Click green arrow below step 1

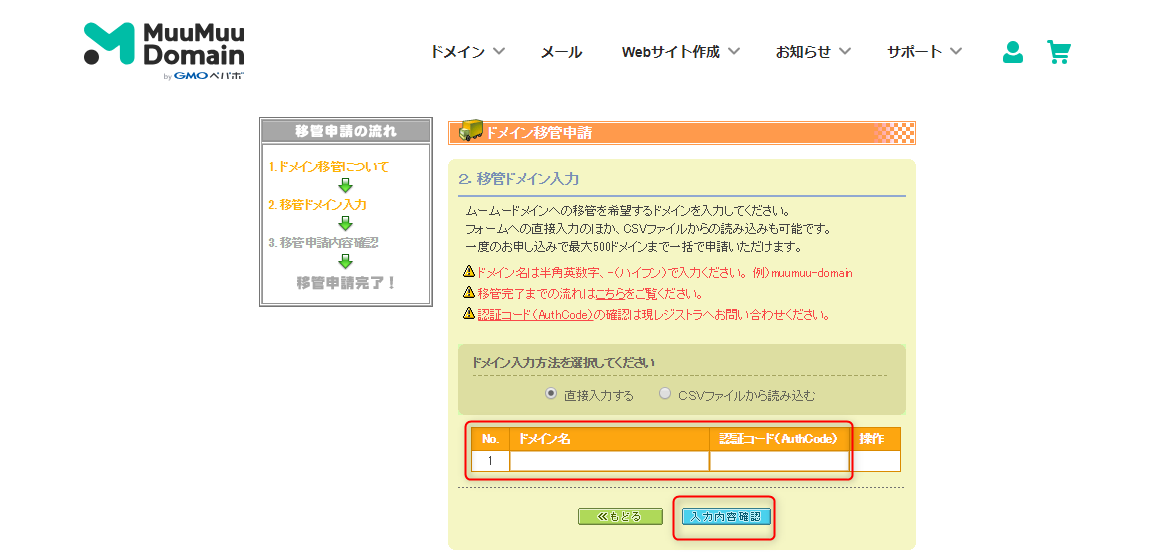click(x=345, y=185)
